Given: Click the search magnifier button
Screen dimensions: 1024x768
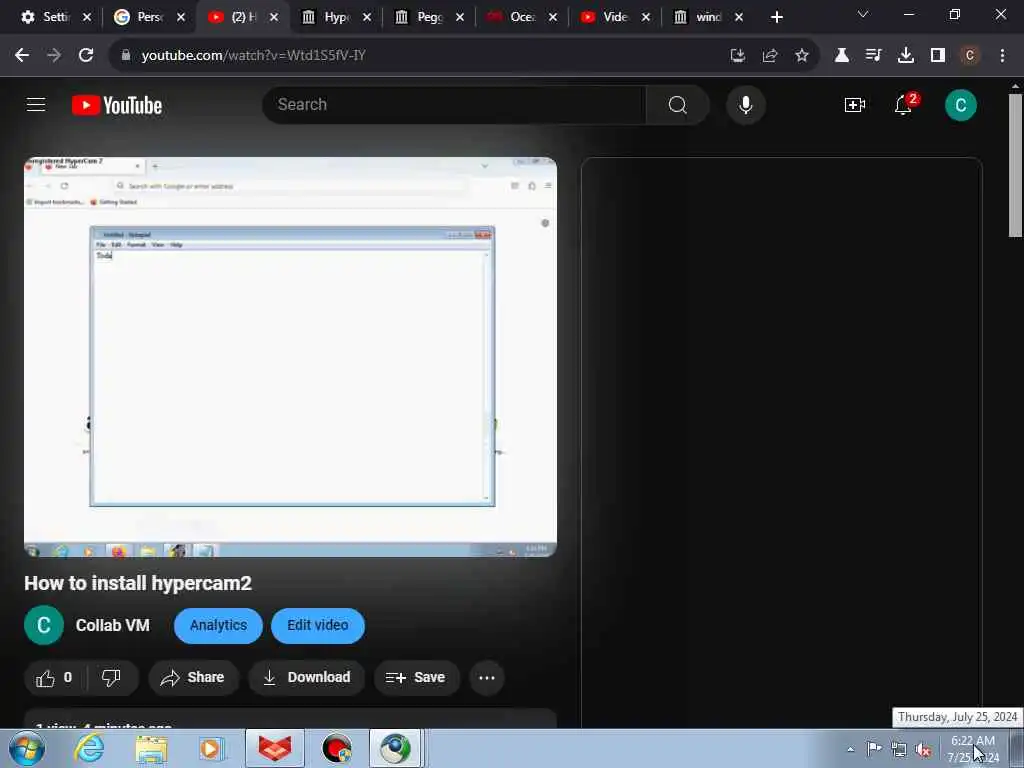Looking at the screenshot, I should [677, 104].
